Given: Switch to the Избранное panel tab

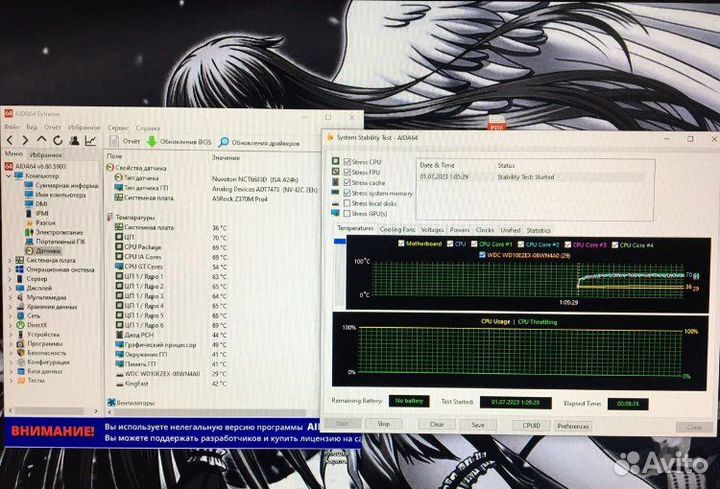Looking at the screenshot, I should coord(45,155).
